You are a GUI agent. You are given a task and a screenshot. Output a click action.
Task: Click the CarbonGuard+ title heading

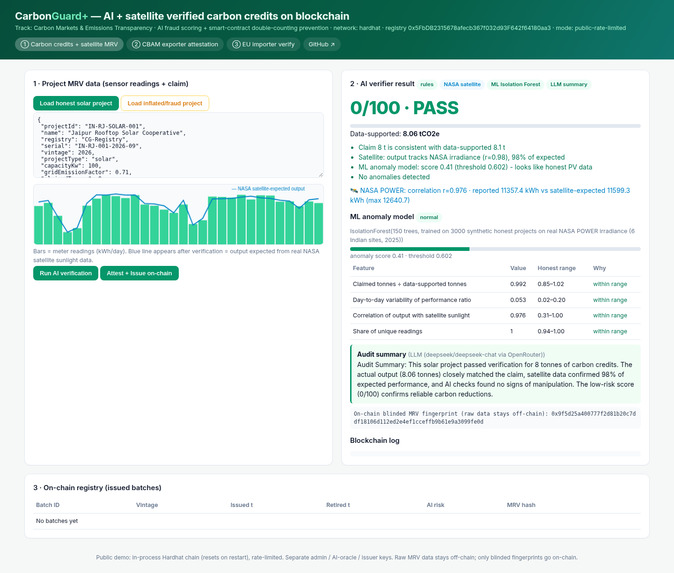pyautogui.click(x=182, y=16)
